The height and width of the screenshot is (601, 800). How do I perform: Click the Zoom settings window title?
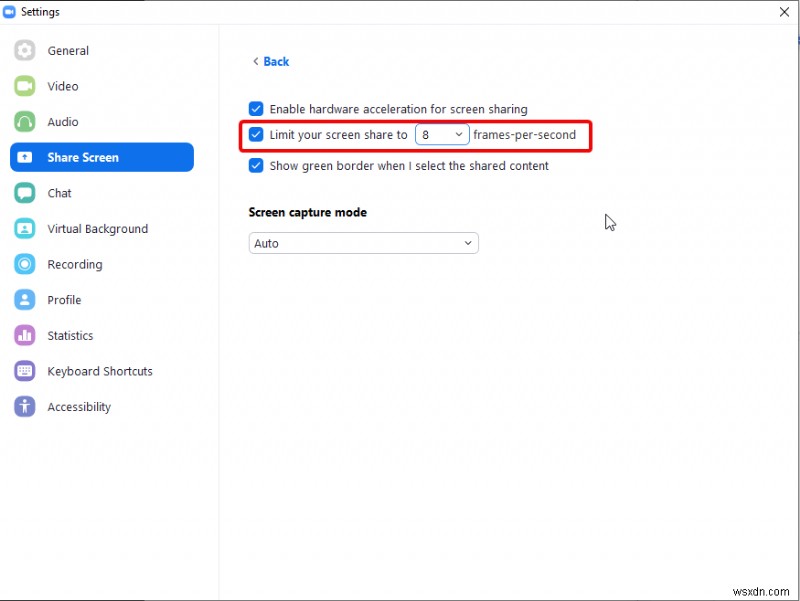42,11
